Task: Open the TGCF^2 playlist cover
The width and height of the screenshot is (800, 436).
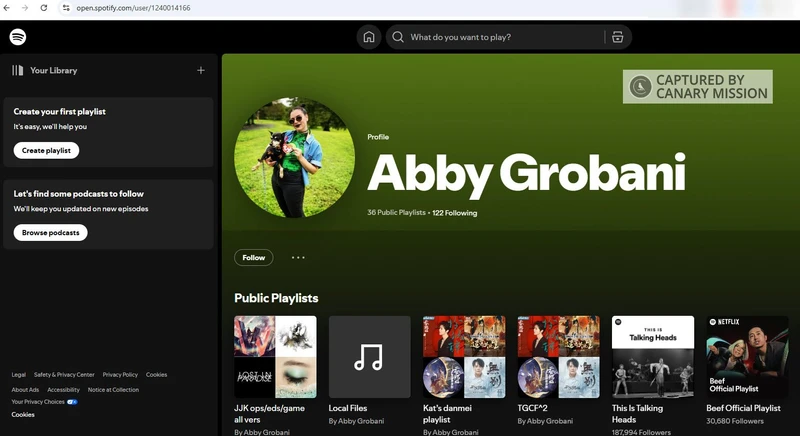Action: point(559,357)
